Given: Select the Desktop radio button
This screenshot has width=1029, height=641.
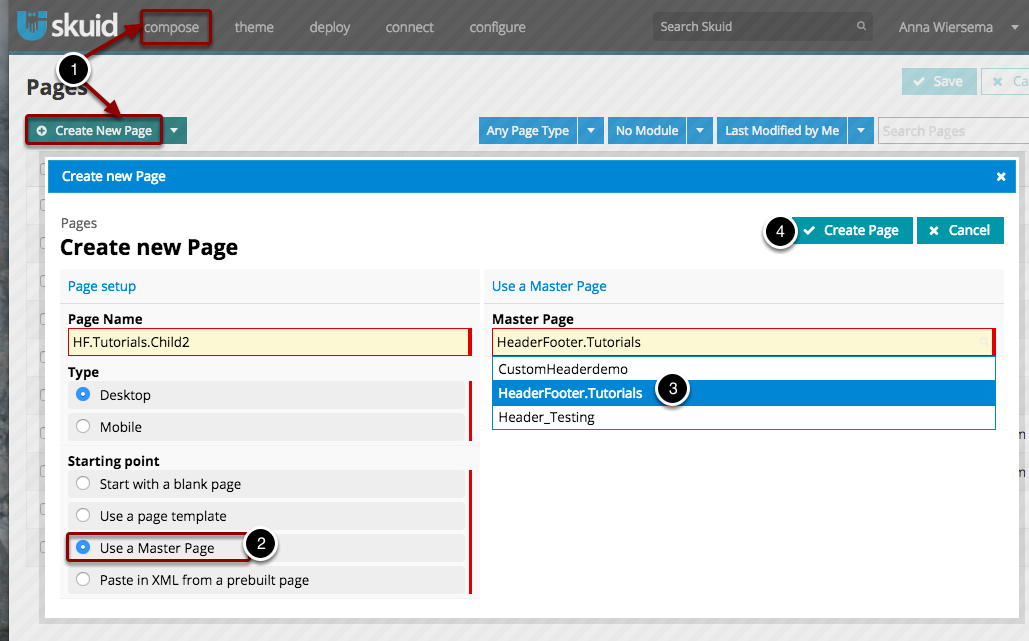Looking at the screenshot, I should point(83,394).
